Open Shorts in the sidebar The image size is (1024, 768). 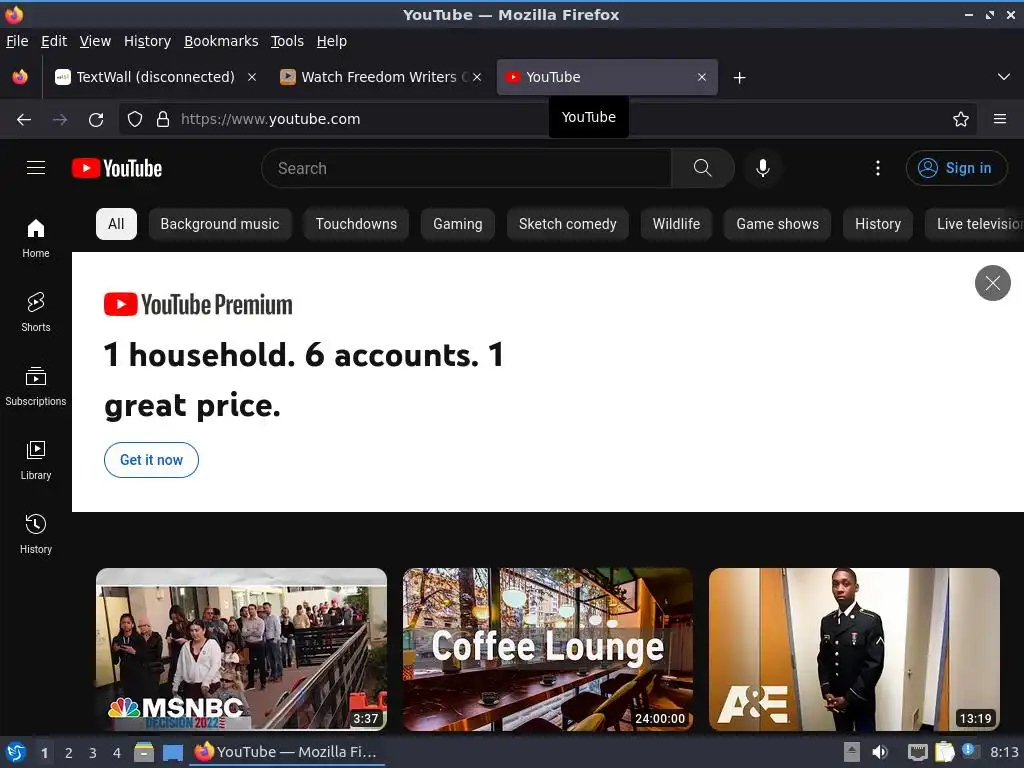coord(36,312)
